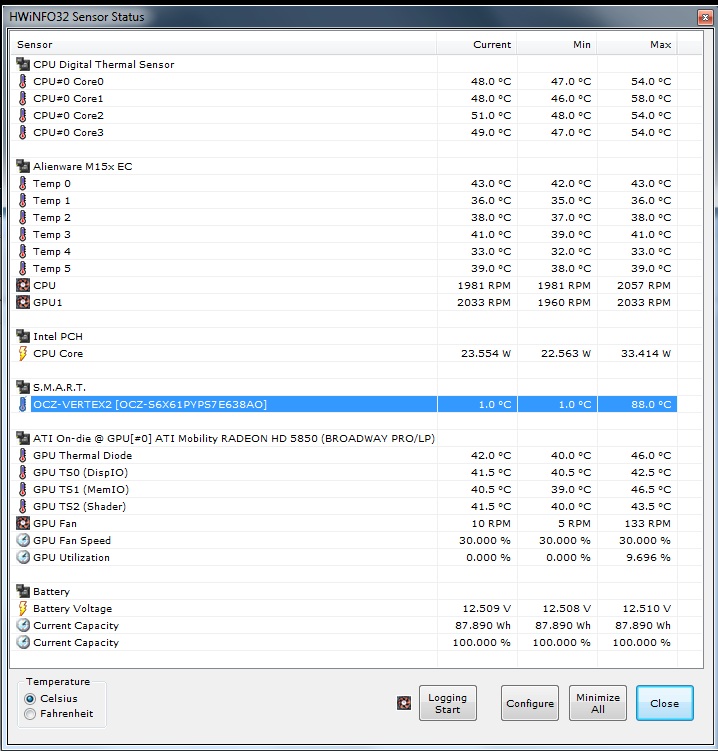
Task: Select the GPU Thermal Diode row
Action: coord(82,455)
